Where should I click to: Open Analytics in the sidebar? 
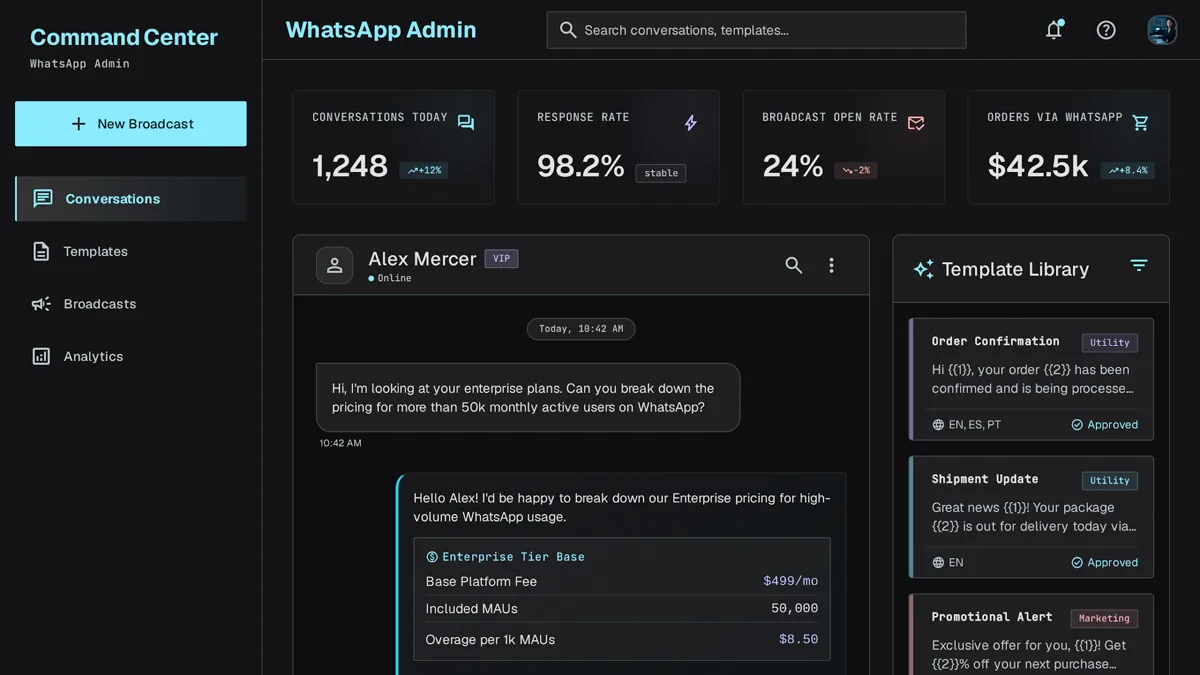tap(131, 356)
